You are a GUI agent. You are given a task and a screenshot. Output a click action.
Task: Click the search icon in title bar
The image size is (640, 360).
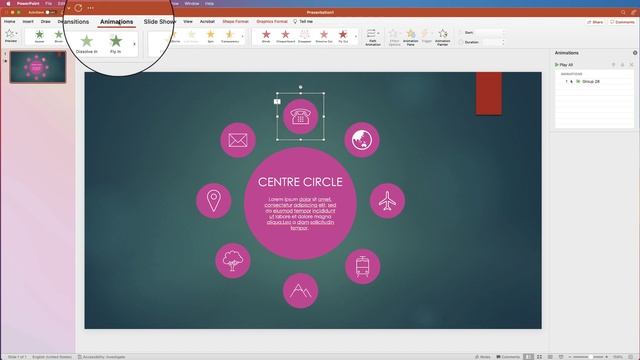tap(623, 13)
